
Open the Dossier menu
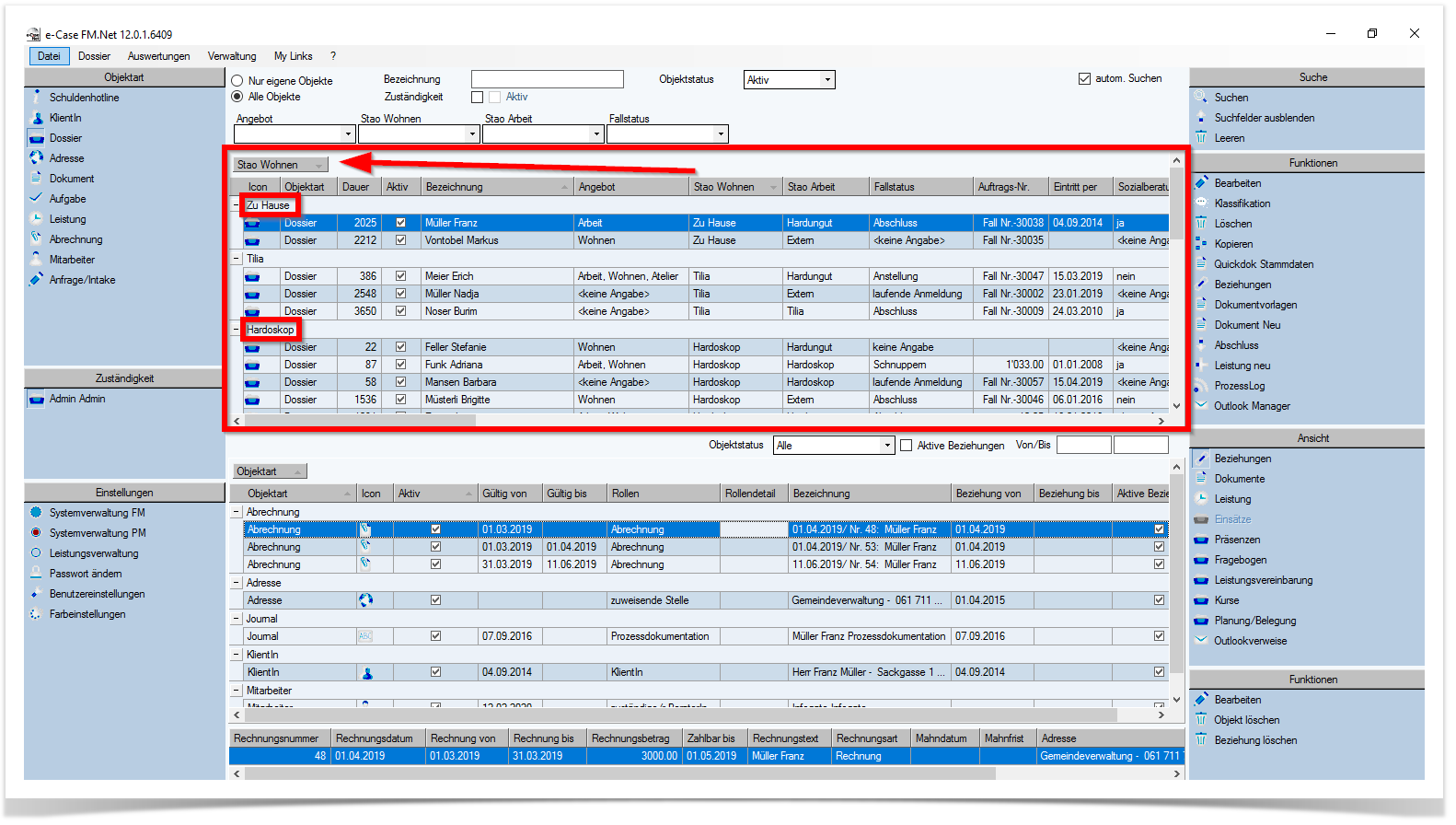pos(94,56)
